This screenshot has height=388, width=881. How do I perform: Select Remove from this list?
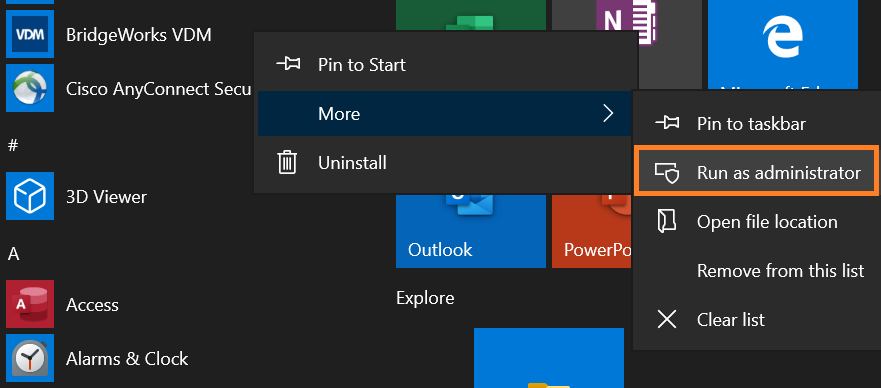click(x=756, y=271)
